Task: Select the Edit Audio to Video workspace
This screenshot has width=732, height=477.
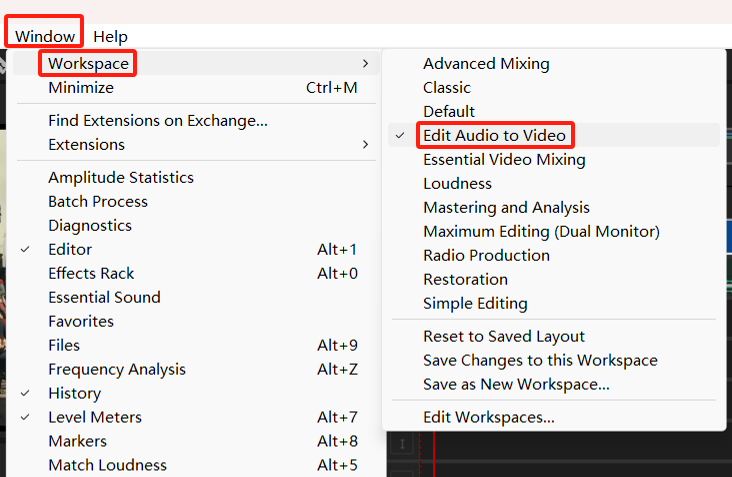Action: click(494, 135)
